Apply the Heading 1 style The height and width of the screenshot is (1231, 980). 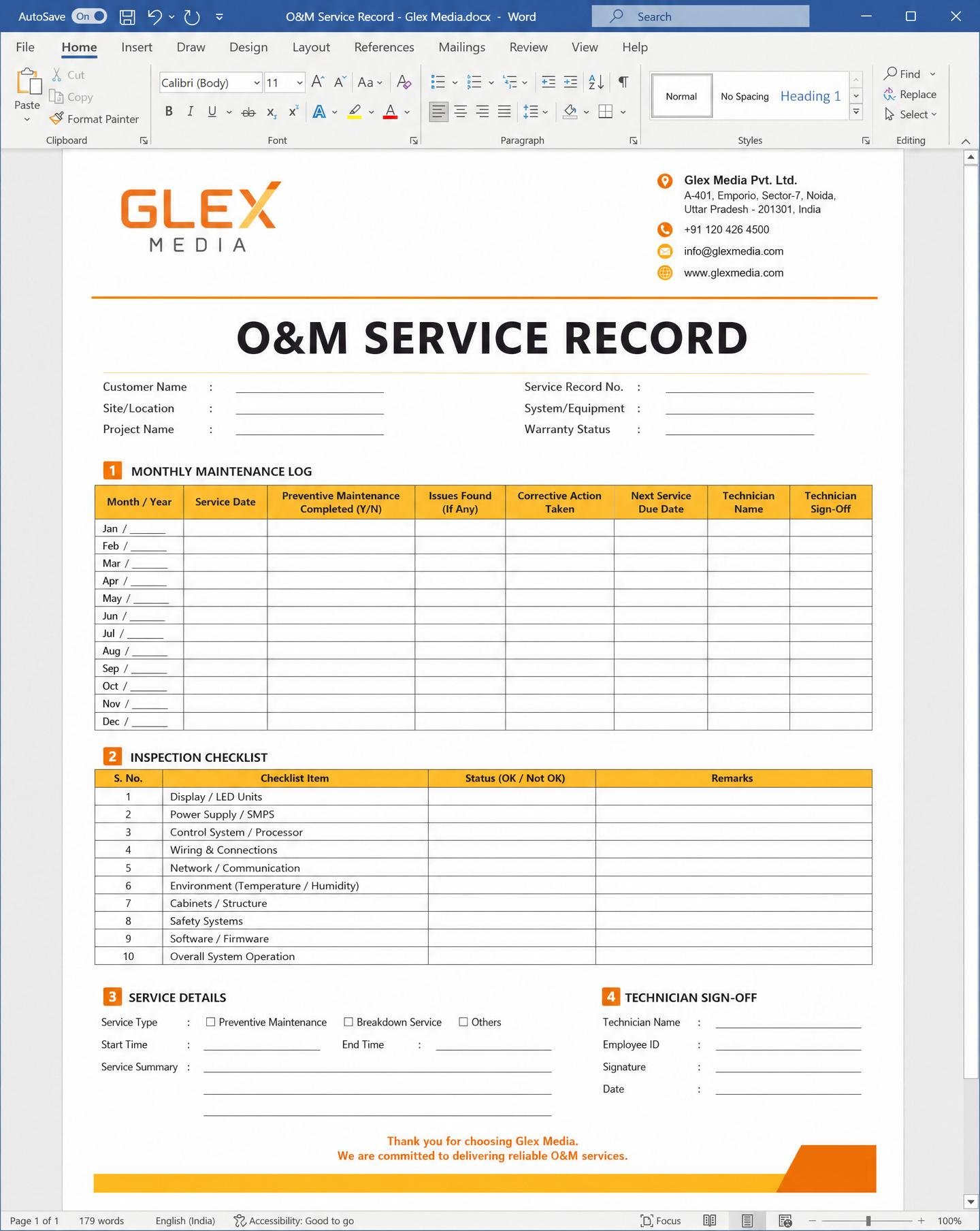[811, 96]
